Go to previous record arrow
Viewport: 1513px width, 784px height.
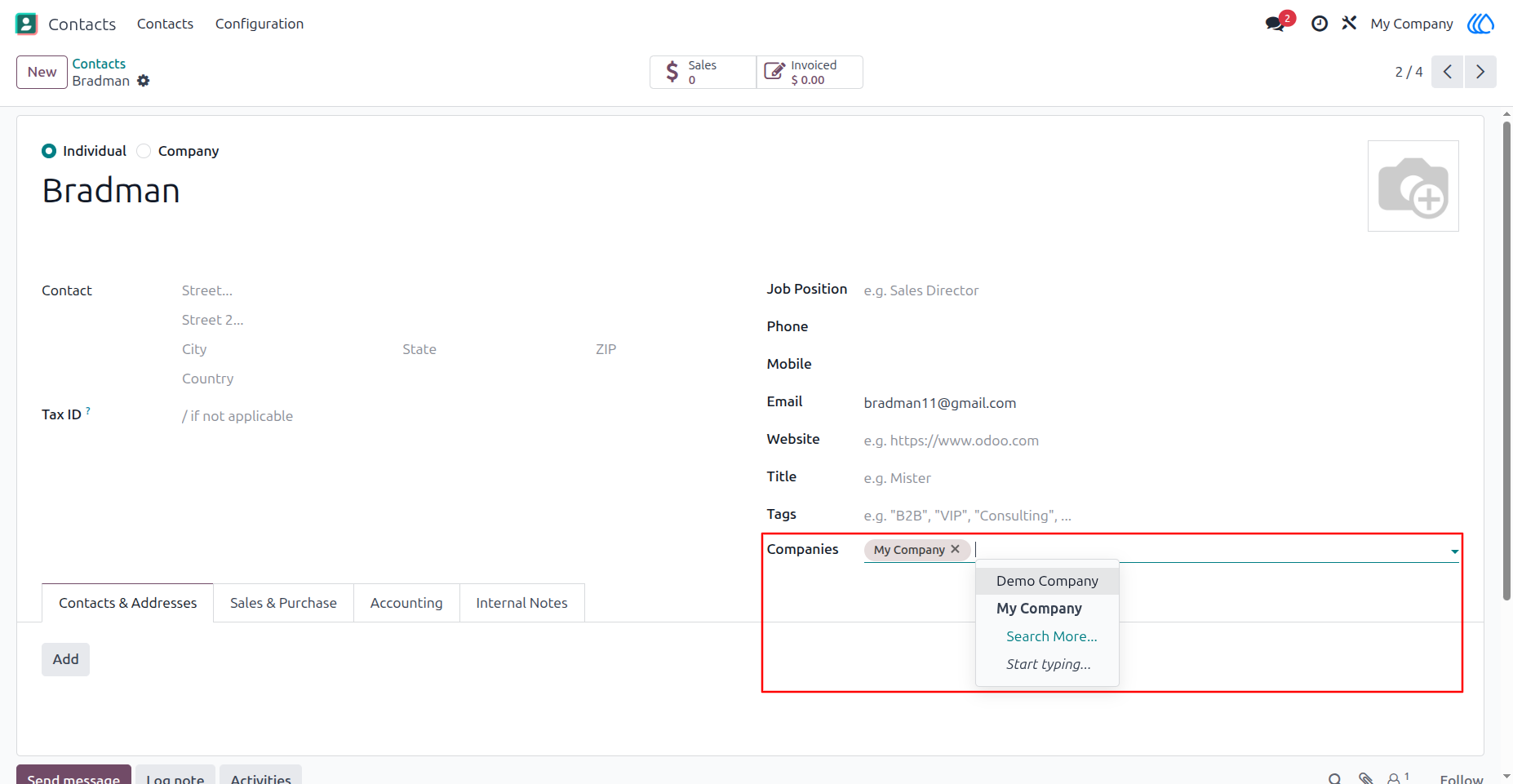click(1447, 72)
